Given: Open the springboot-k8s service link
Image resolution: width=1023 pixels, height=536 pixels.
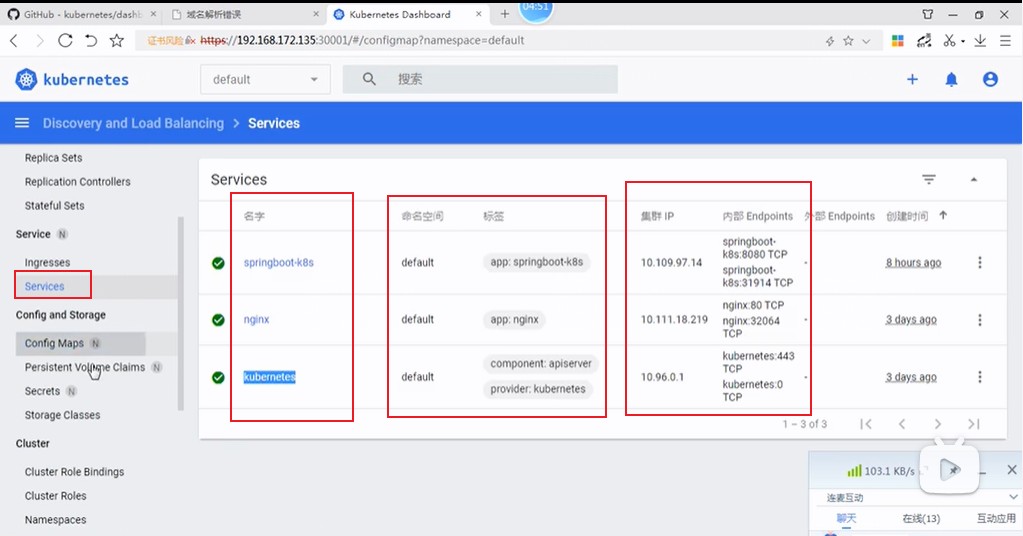Looking at the screenshot, I should pos(279,262).
